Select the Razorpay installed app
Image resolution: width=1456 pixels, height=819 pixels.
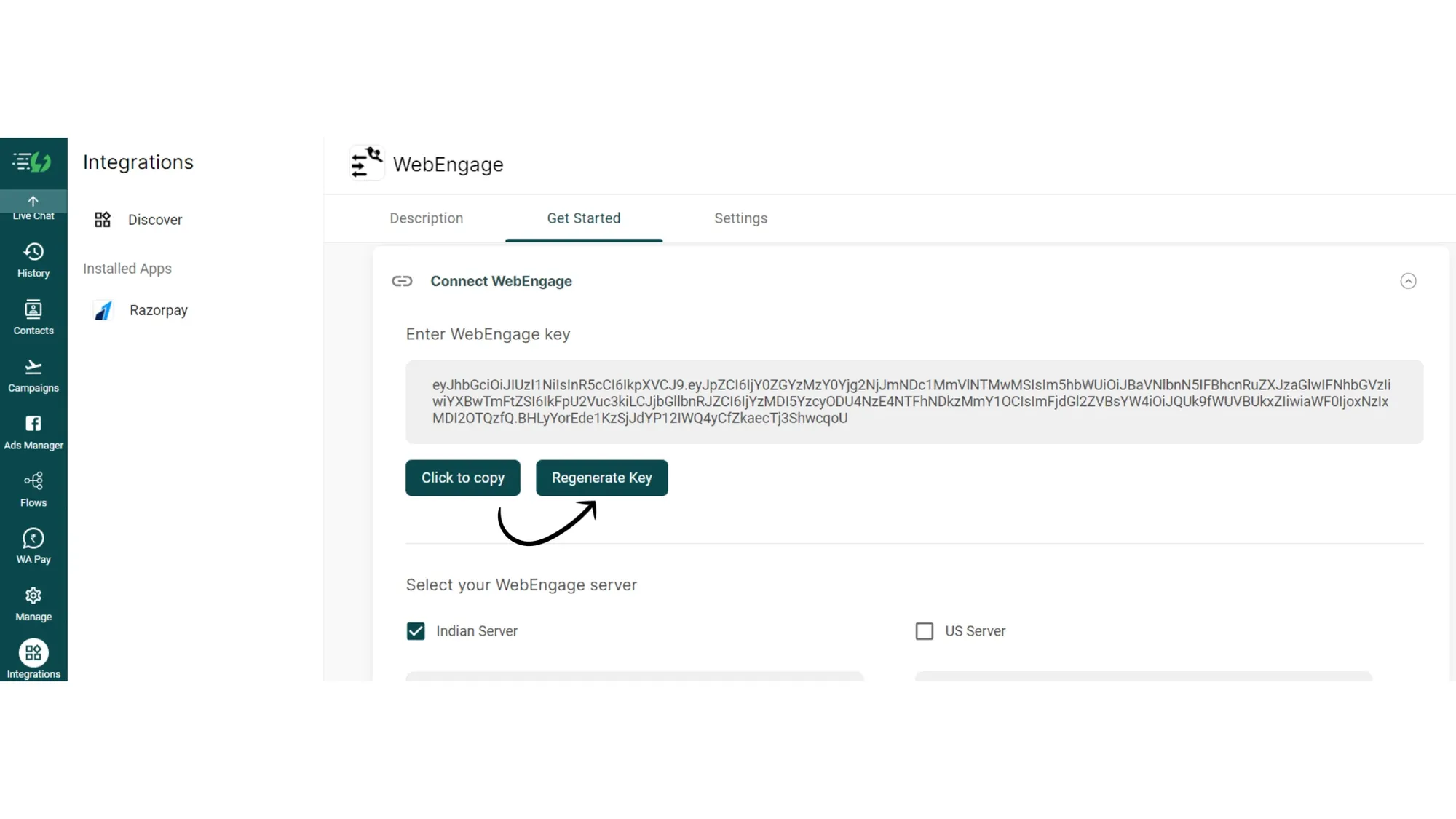[x=158, y=310]
